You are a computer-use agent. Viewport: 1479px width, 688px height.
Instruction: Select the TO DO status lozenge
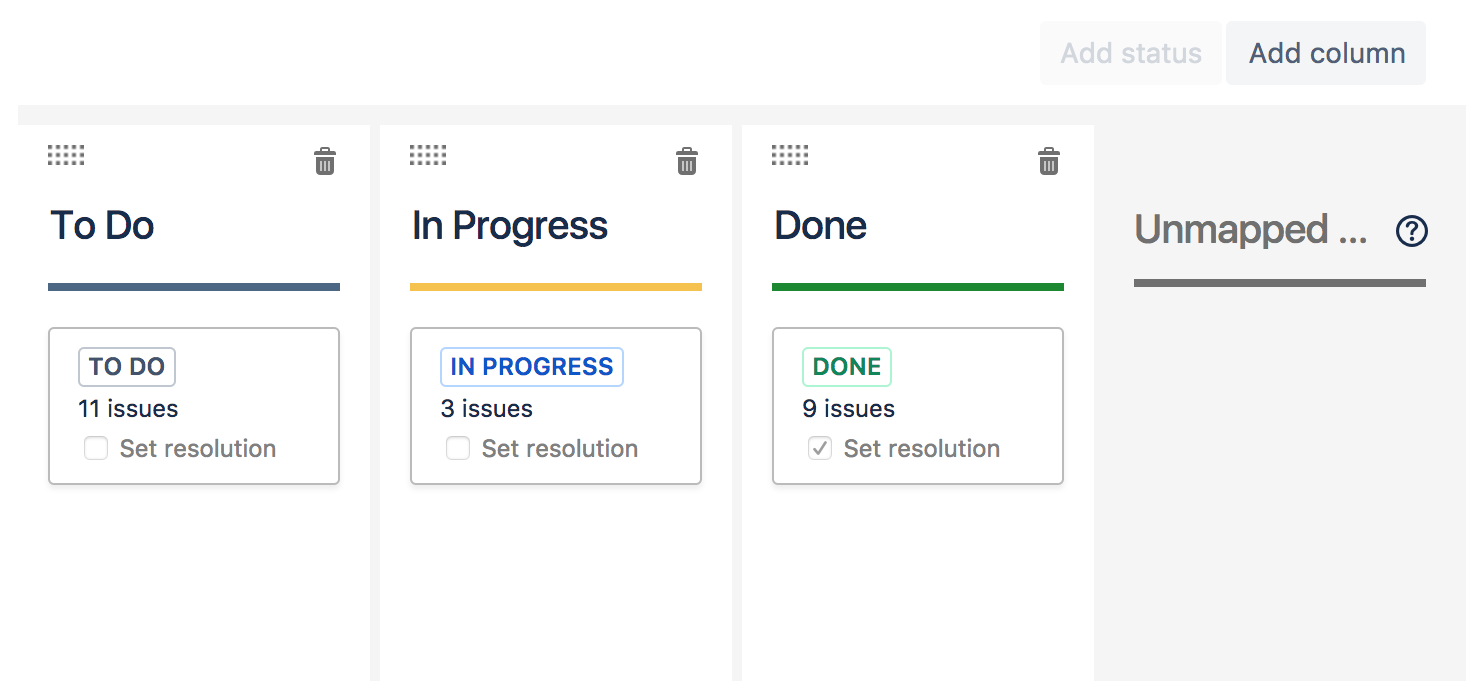pos(127,367)
